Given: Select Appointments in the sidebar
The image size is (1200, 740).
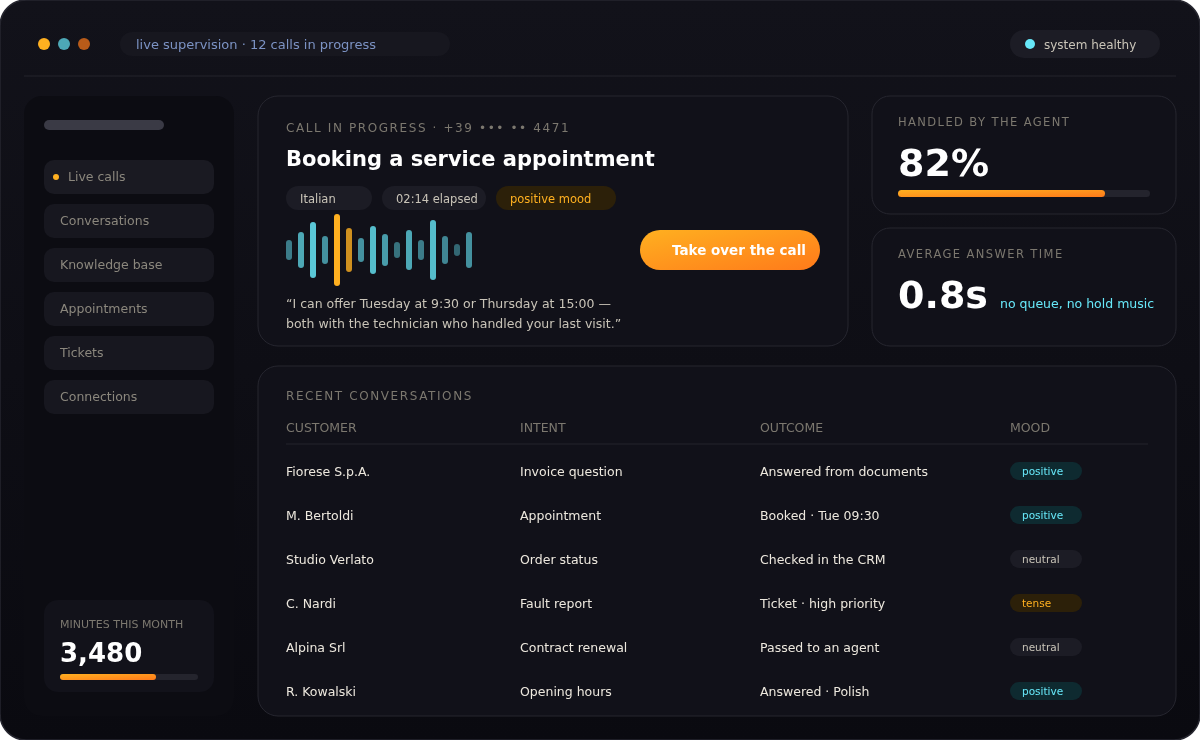Looking at the screenshot, I should point(129,309).
